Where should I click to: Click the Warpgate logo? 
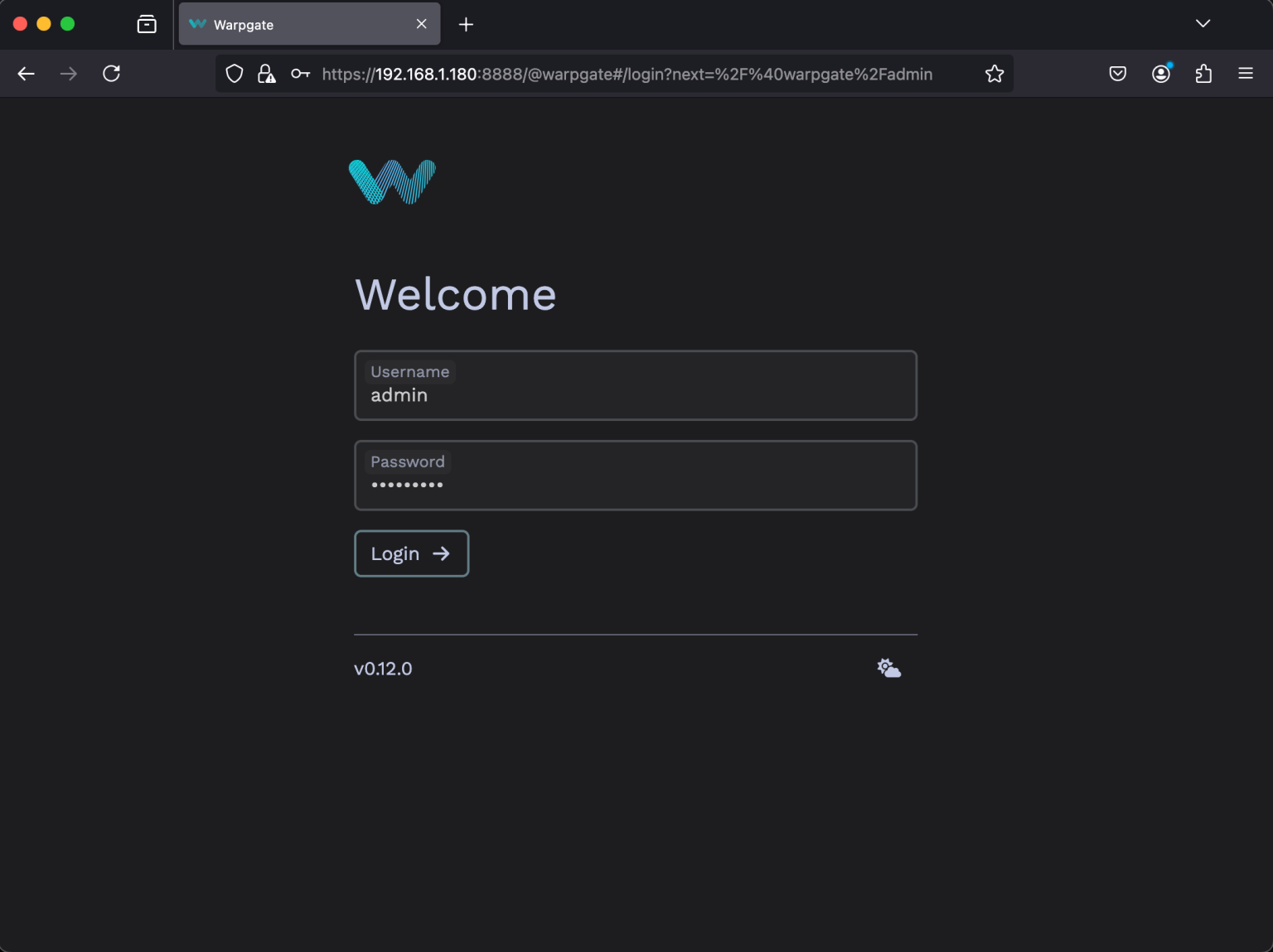[392, 181]
